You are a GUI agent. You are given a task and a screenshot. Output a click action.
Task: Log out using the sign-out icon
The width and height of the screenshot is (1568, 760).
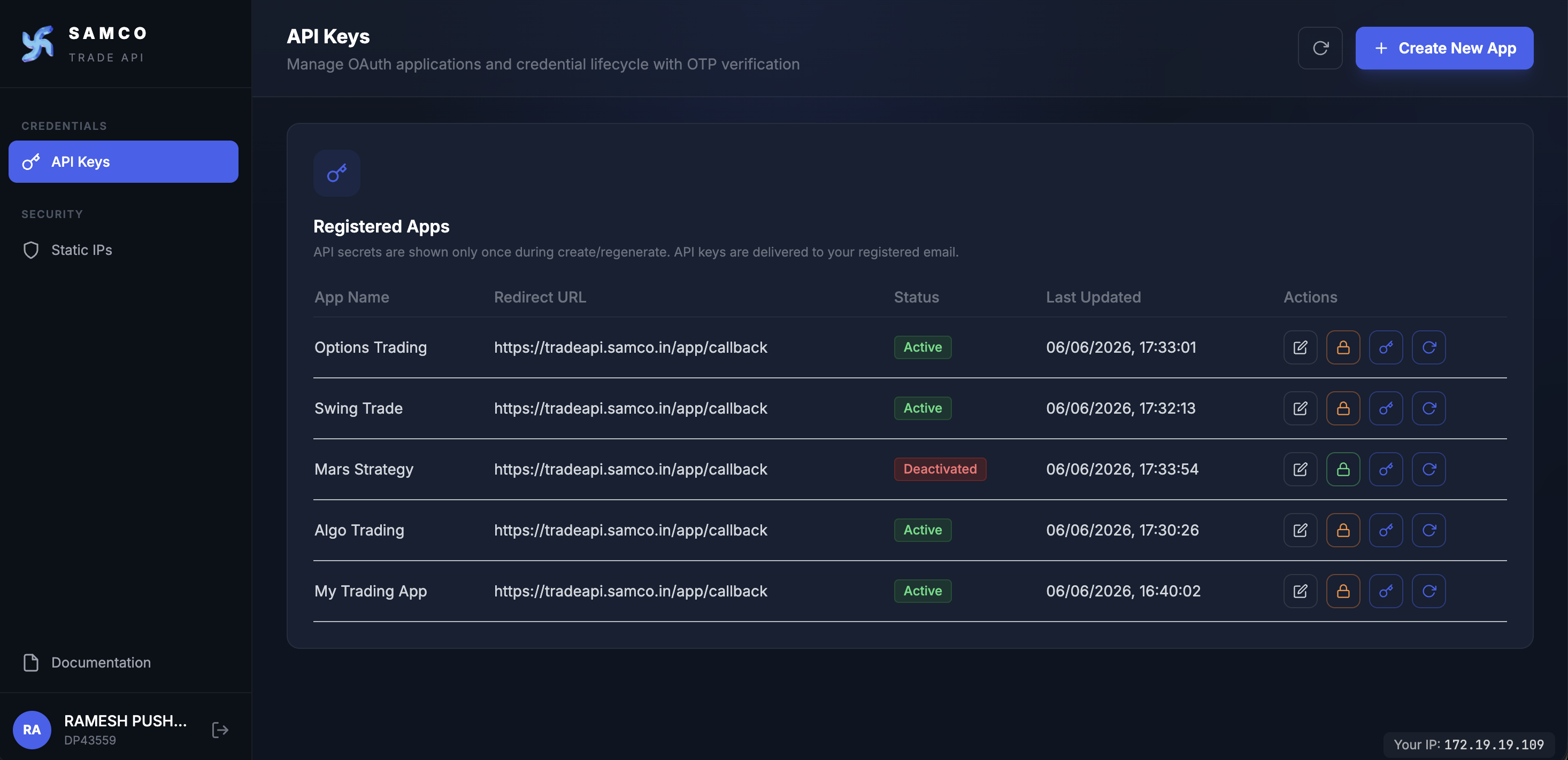(220, 730)
